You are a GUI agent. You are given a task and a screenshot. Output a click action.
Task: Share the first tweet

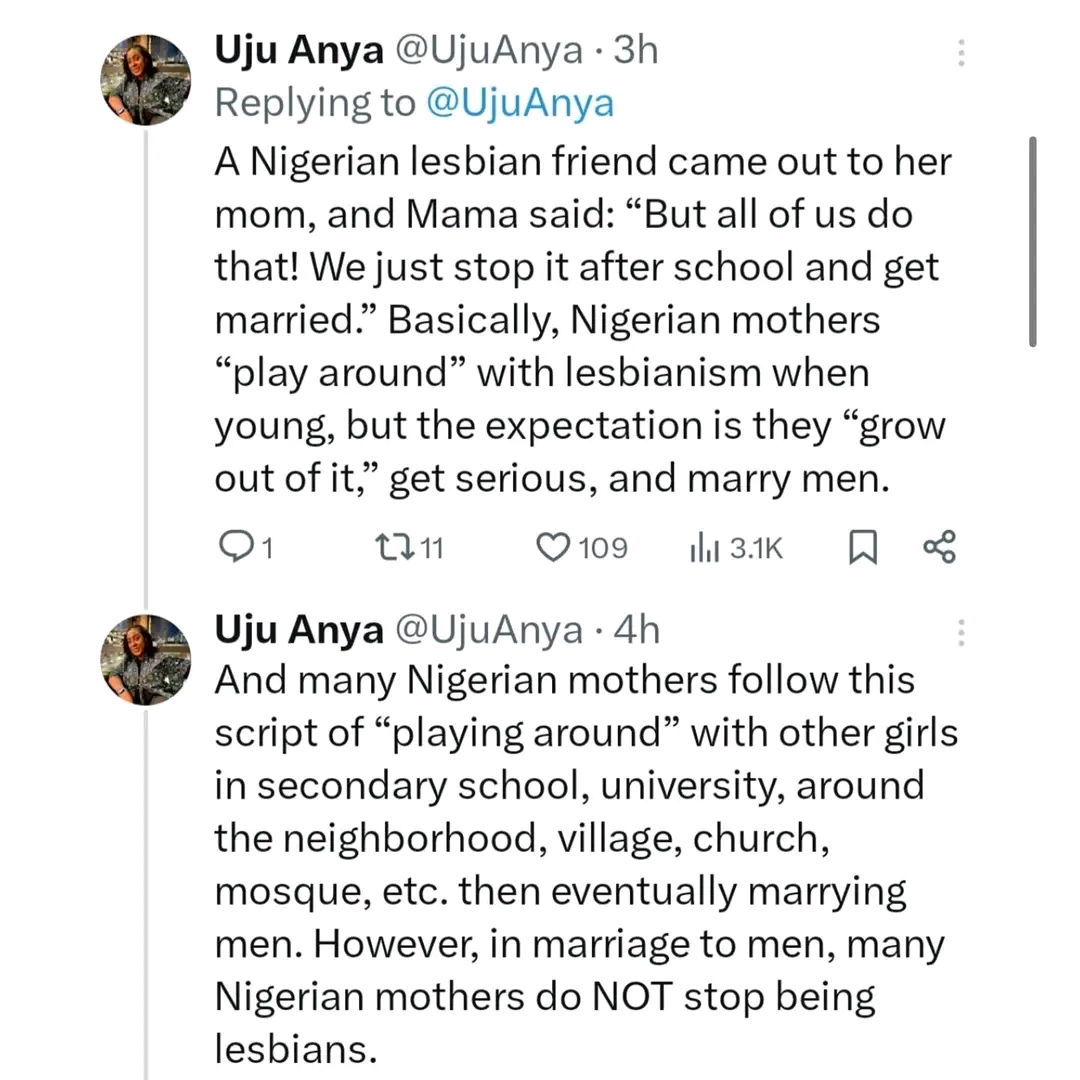point(939,547)
